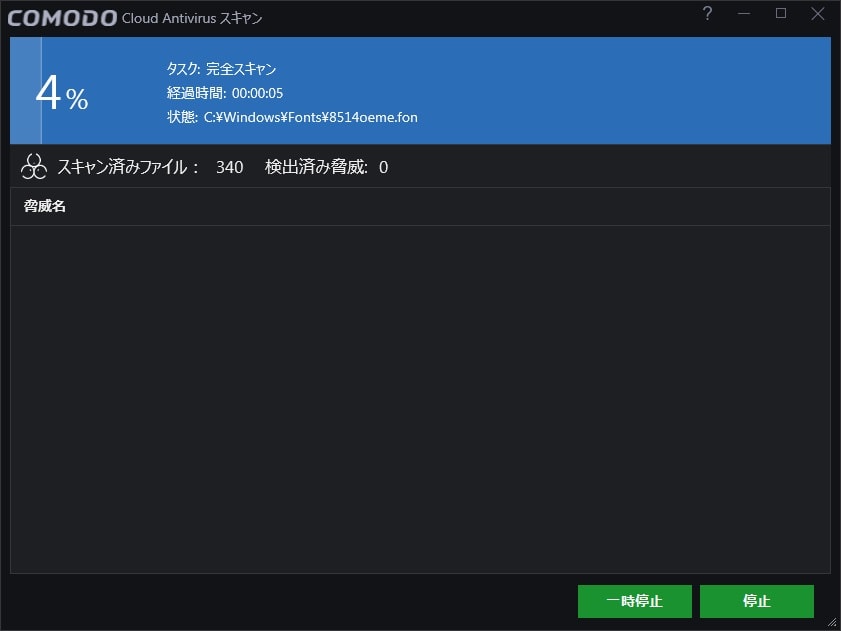Viewport: 841px width, 631px height.
Task: Click the 4% progress value
Action: [62, 94]
